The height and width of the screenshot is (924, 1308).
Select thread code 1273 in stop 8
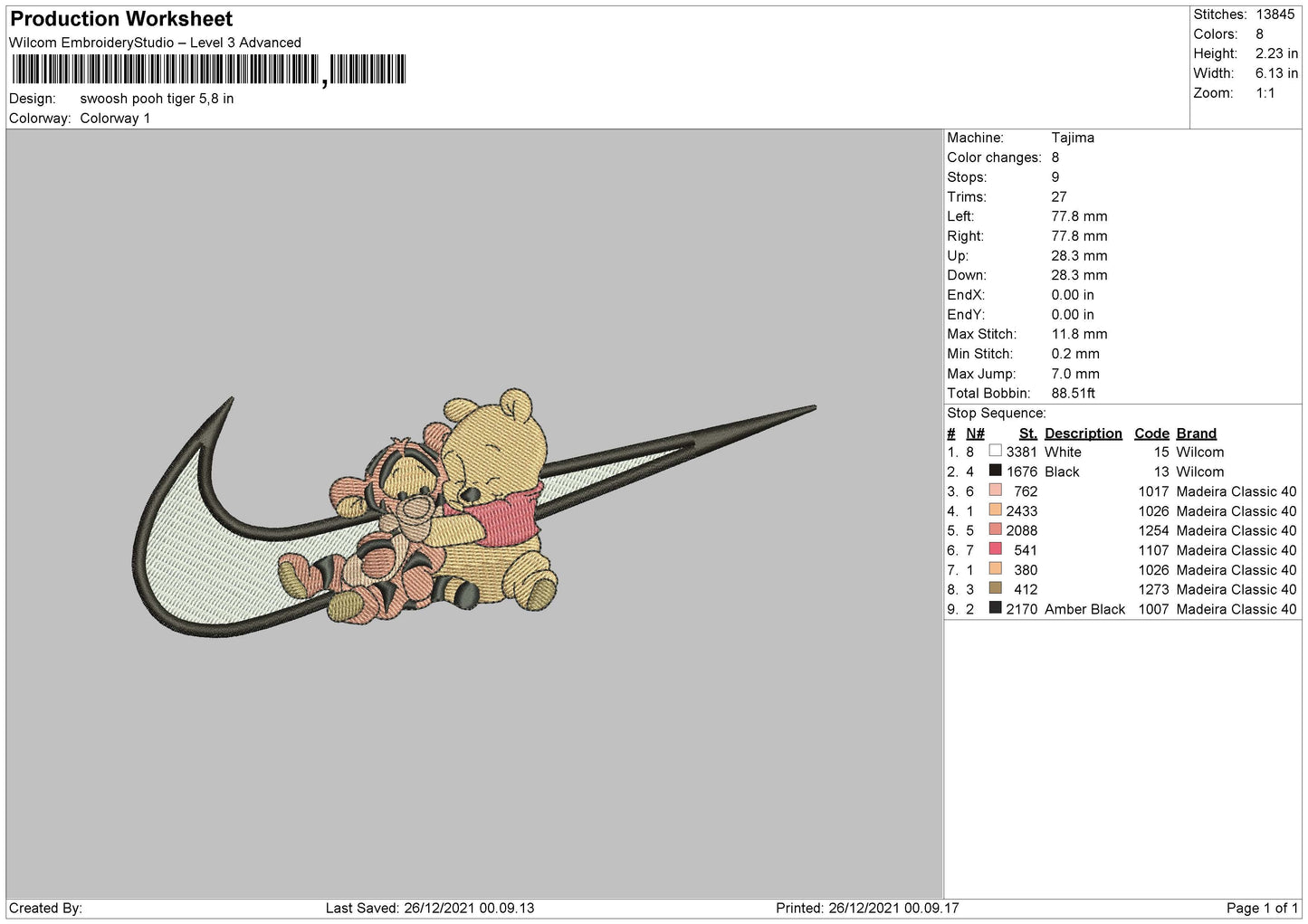[1153, 589]
